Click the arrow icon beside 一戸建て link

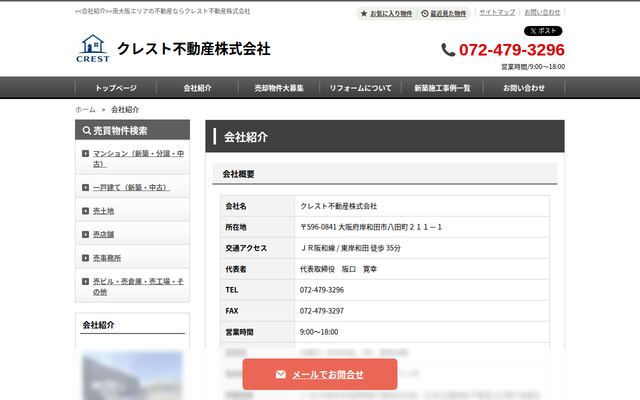[85, 187]
